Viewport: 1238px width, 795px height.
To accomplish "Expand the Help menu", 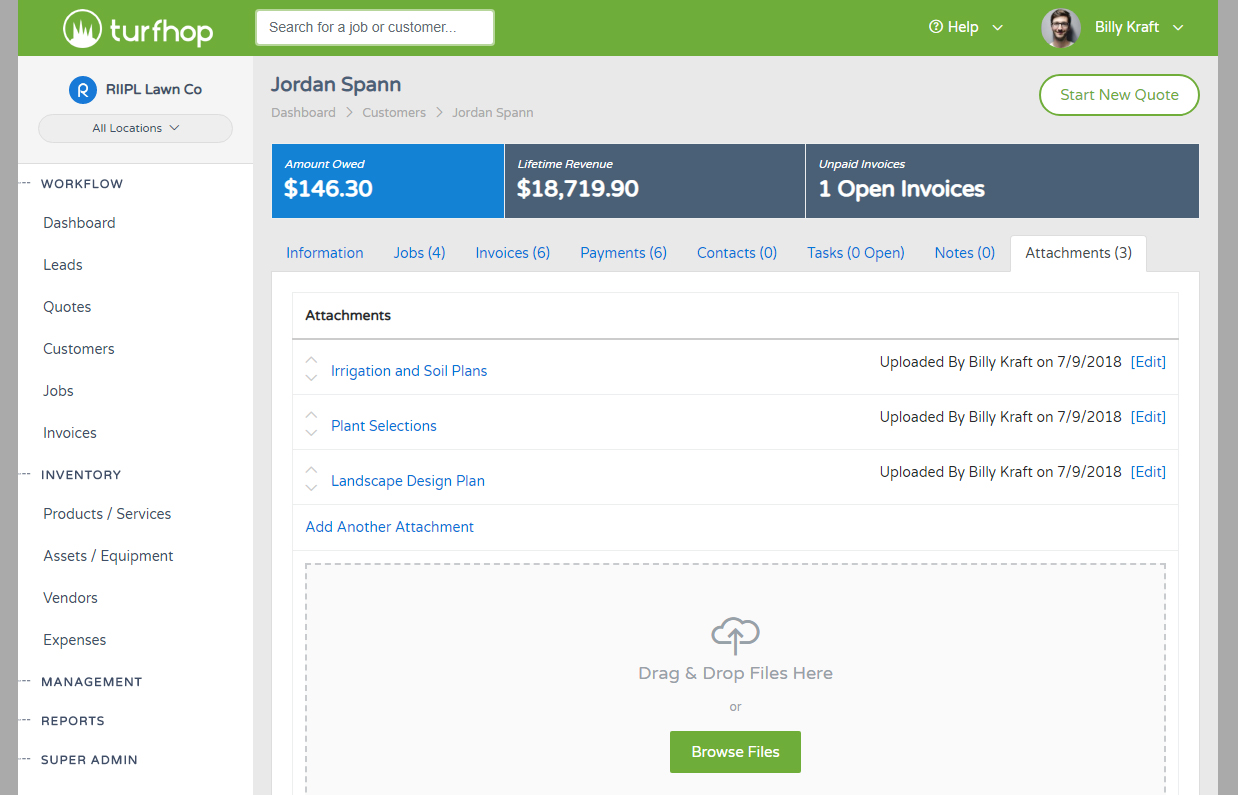I will pos(965,27).
